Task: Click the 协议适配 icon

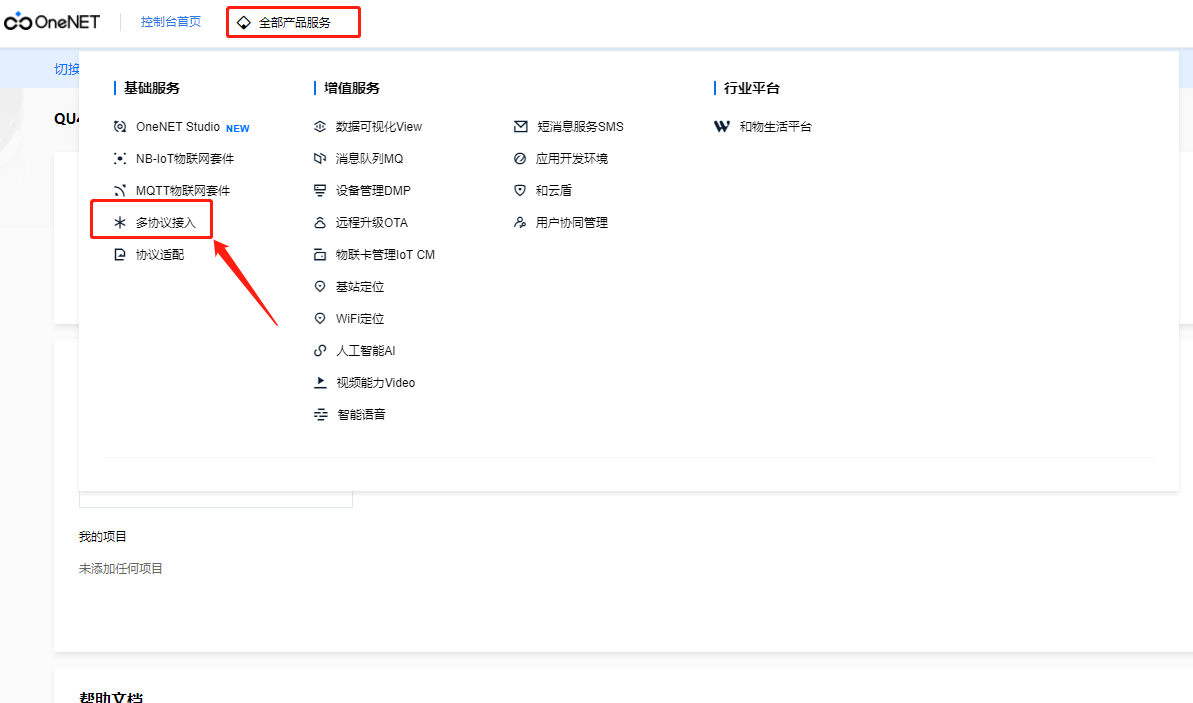Action: coord(119,255)
